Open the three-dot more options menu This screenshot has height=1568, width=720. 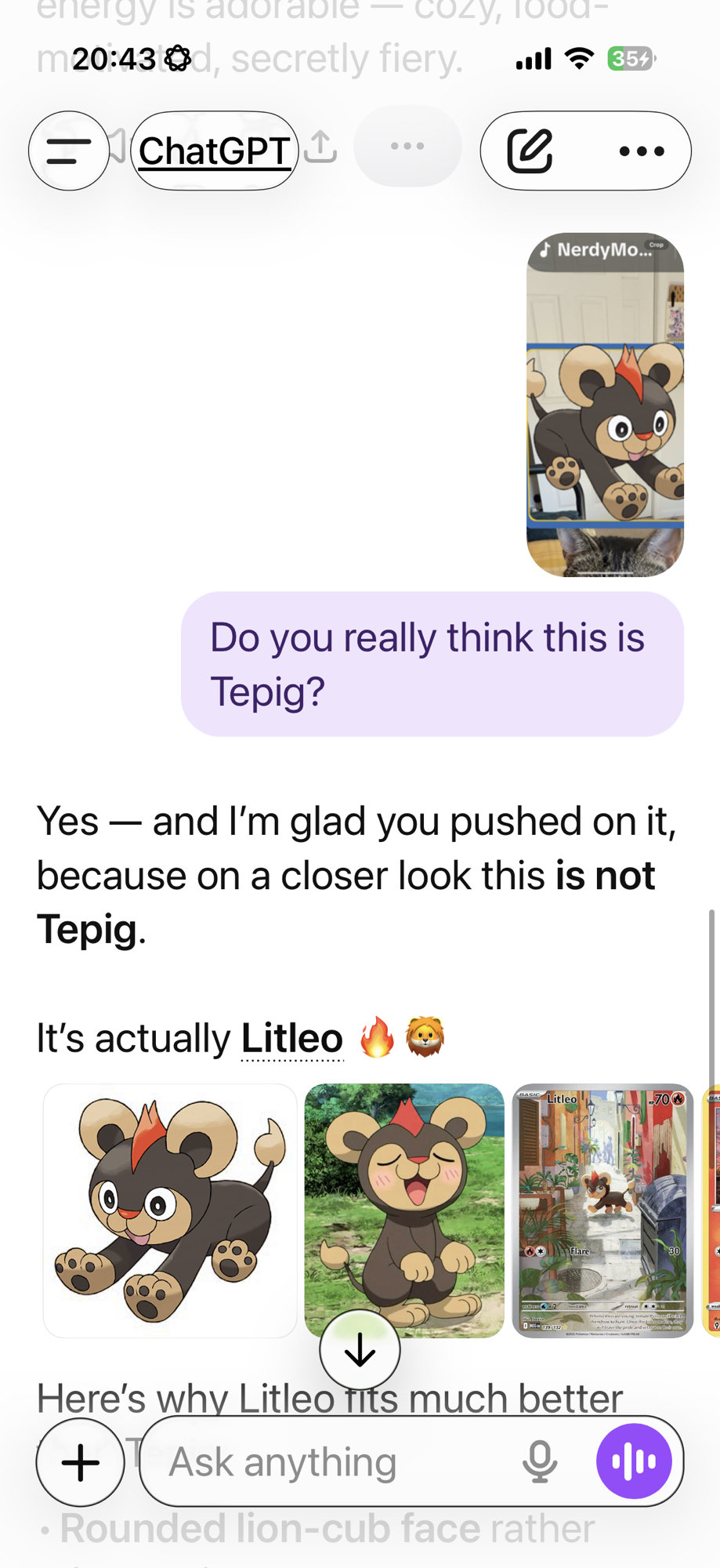[642, 151]
